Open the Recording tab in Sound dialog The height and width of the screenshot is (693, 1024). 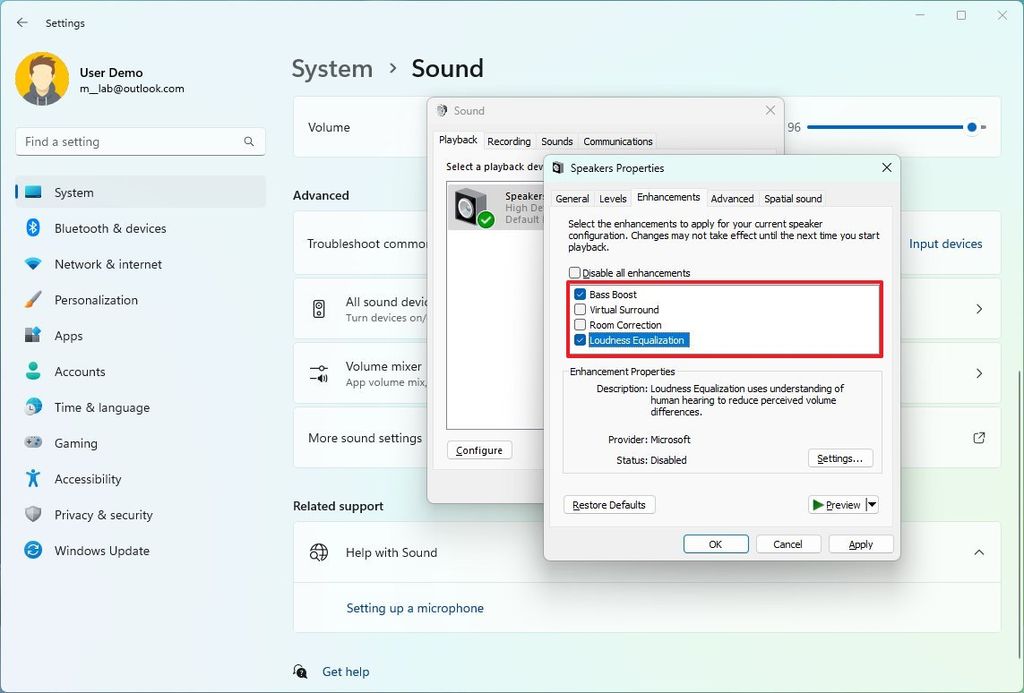(509, 141)
